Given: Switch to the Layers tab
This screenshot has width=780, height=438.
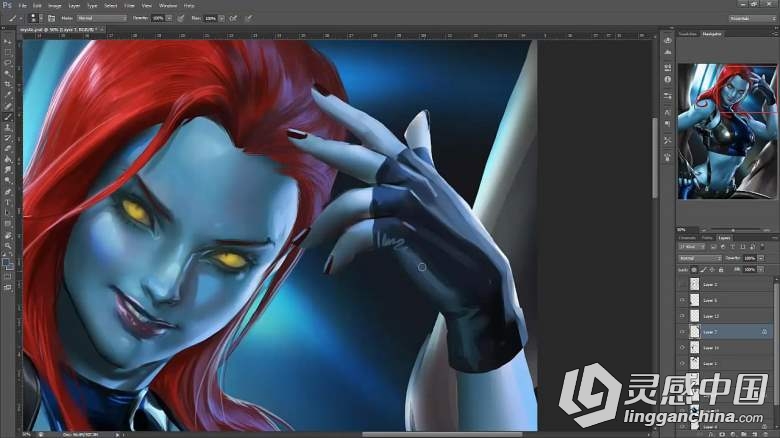Looking at the screenshot, I should coord(724,238).
